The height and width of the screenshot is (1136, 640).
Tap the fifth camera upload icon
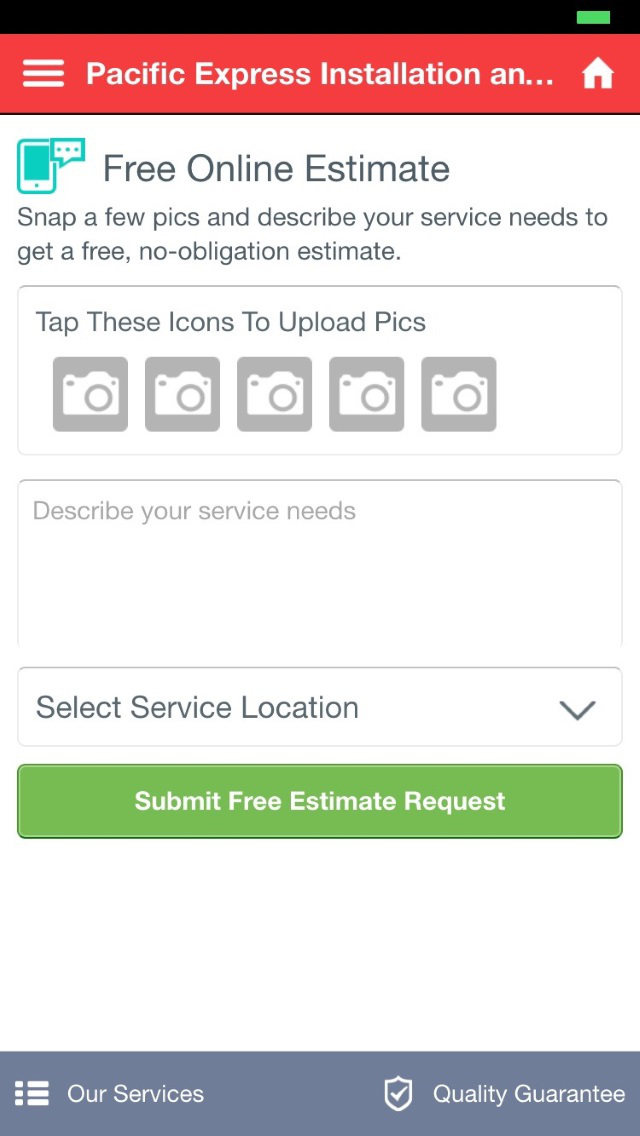458,394
